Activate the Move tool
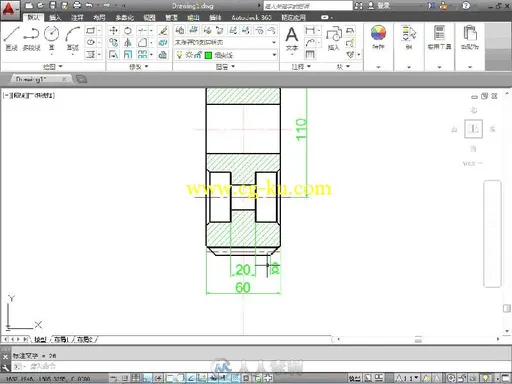This screenshot has height=384, width=512. (x=113, y=31)
